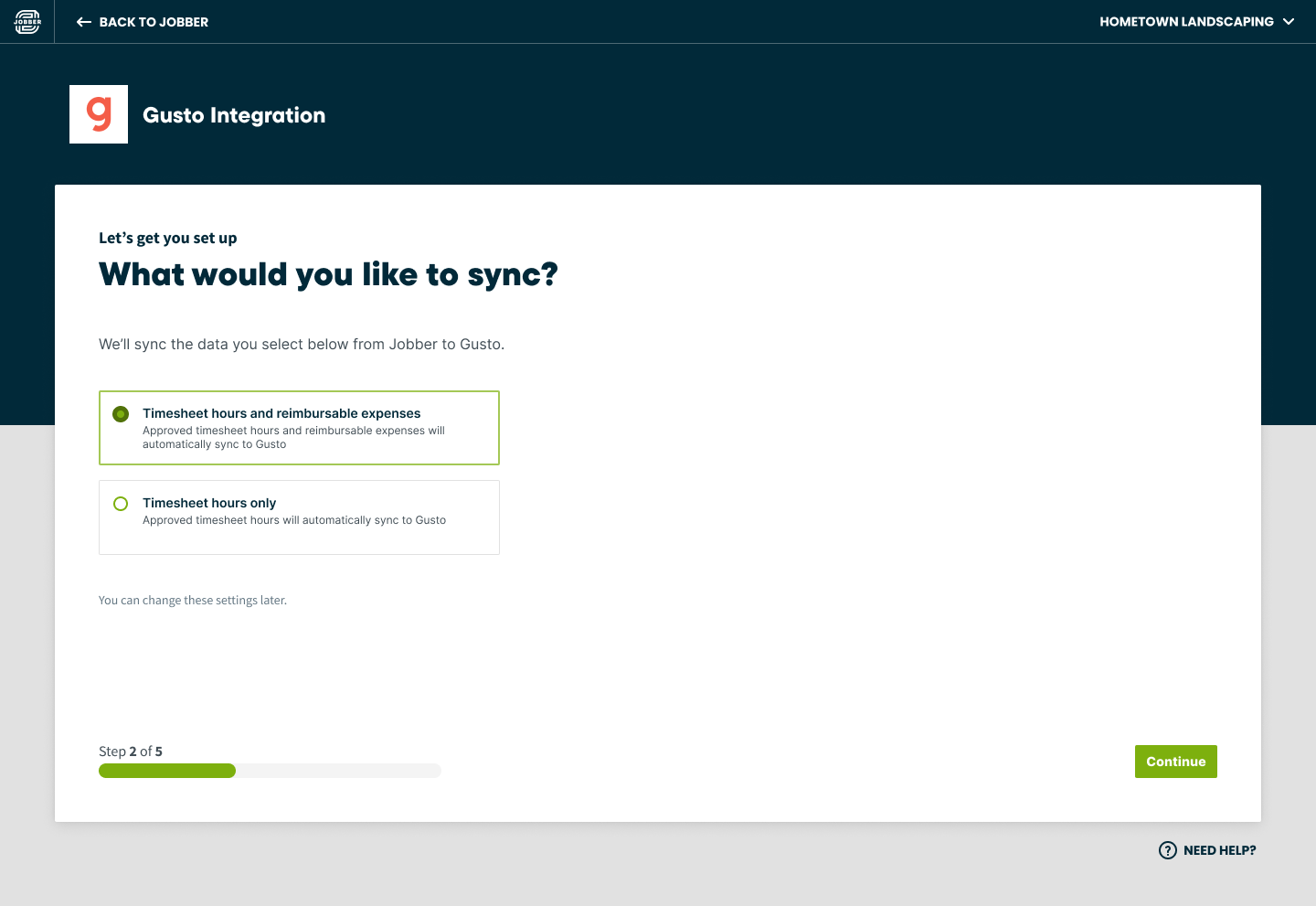
Task: Click the Need Help question mark icon
Action: coord(1168,850)
